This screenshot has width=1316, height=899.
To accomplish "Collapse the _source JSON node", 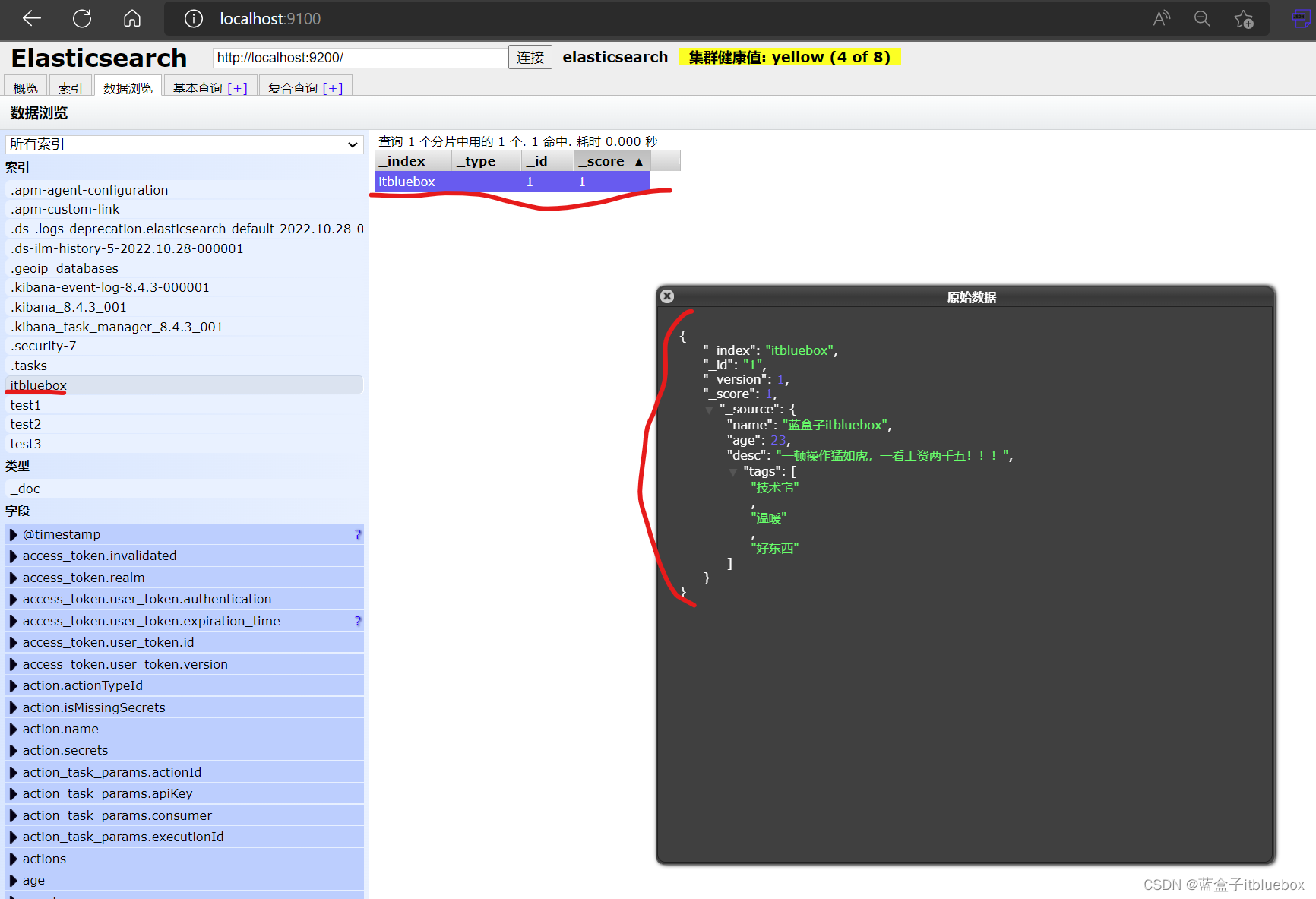I will 709,410.
